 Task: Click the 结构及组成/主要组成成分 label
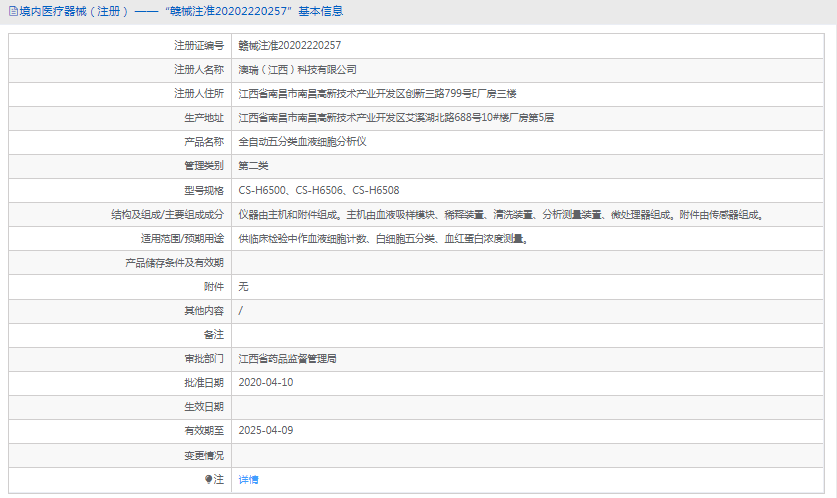tap(168, 215)
